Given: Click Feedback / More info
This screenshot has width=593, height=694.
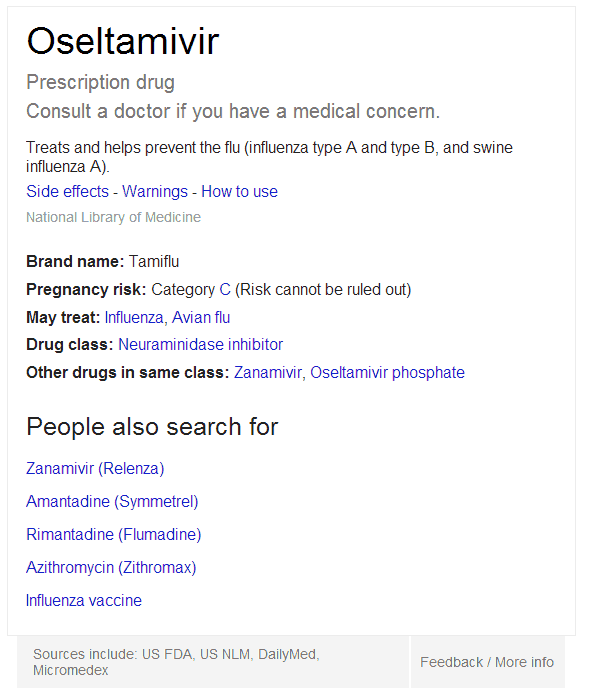Looking at the screenshot, I should tap(487, 662).
